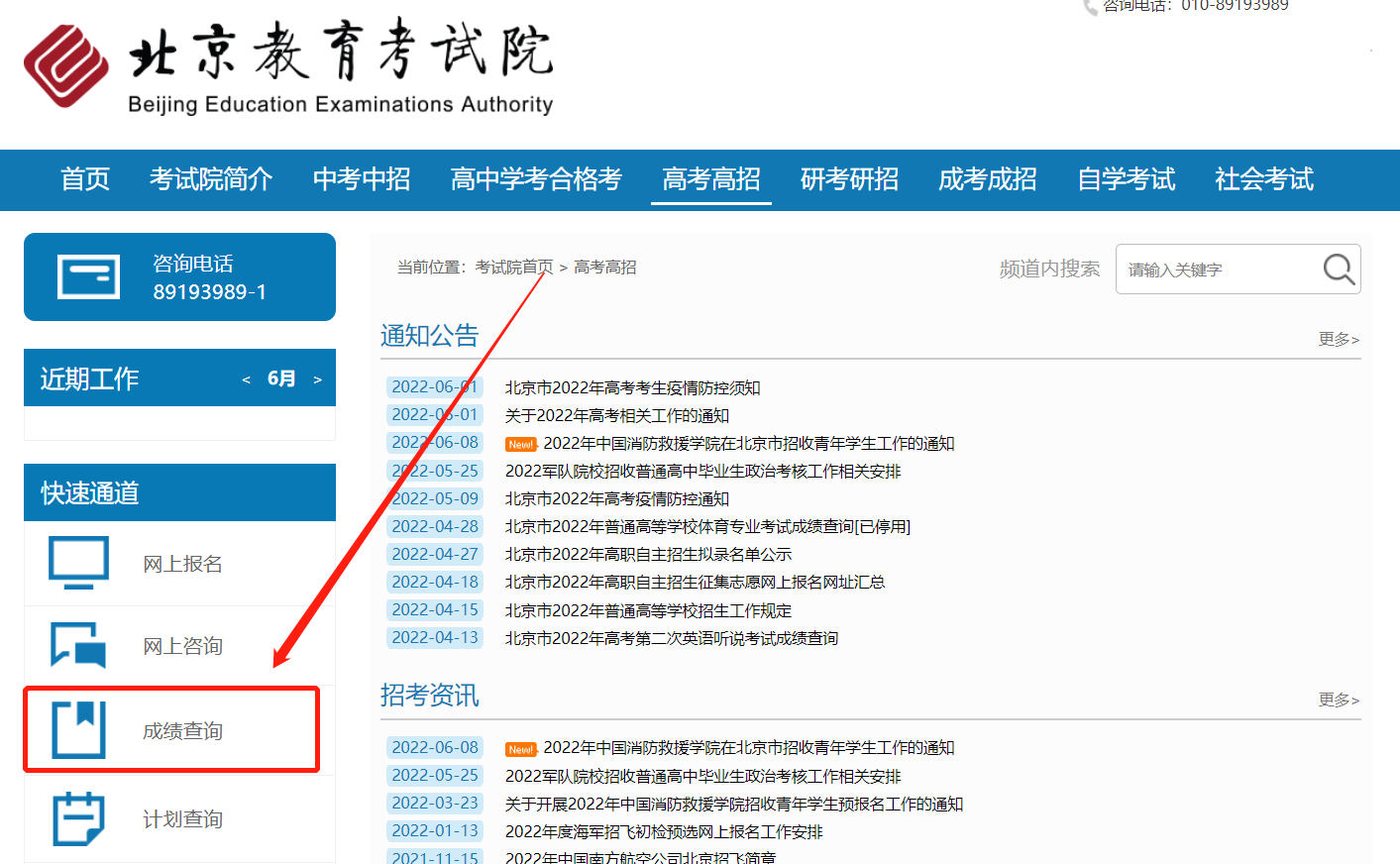Viewport: 1400px width, 864px height.
Task: Switch to 自学考试 navigation tab
Action: pos(1126,179)
